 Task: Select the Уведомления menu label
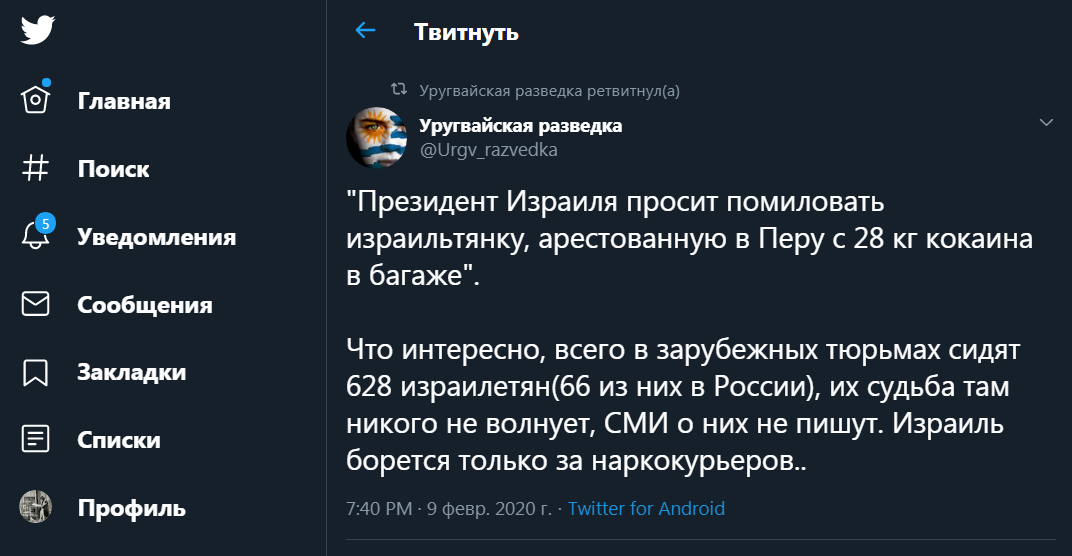tap(157, 237)
